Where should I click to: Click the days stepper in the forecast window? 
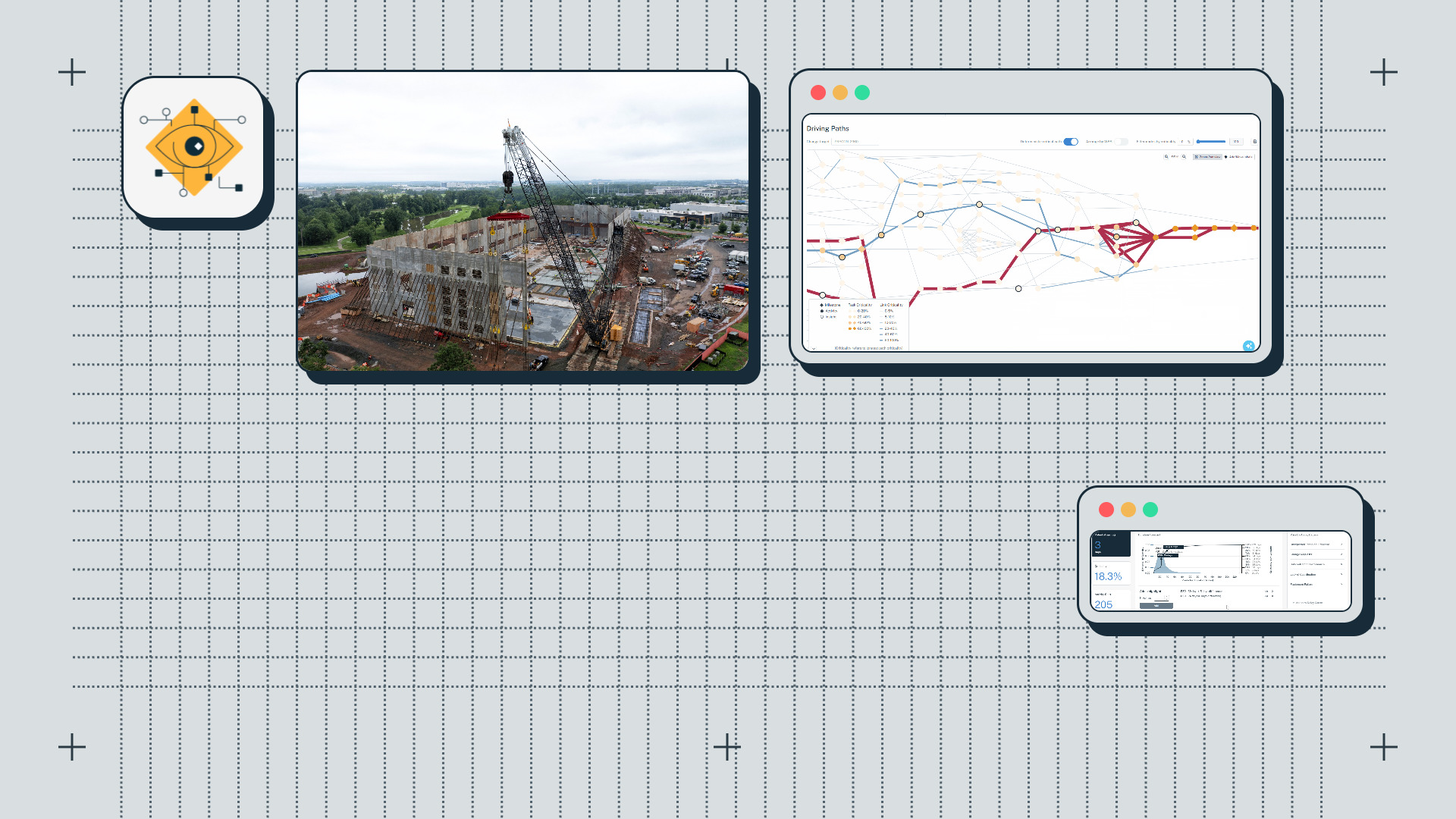(x=1166, y=598)
